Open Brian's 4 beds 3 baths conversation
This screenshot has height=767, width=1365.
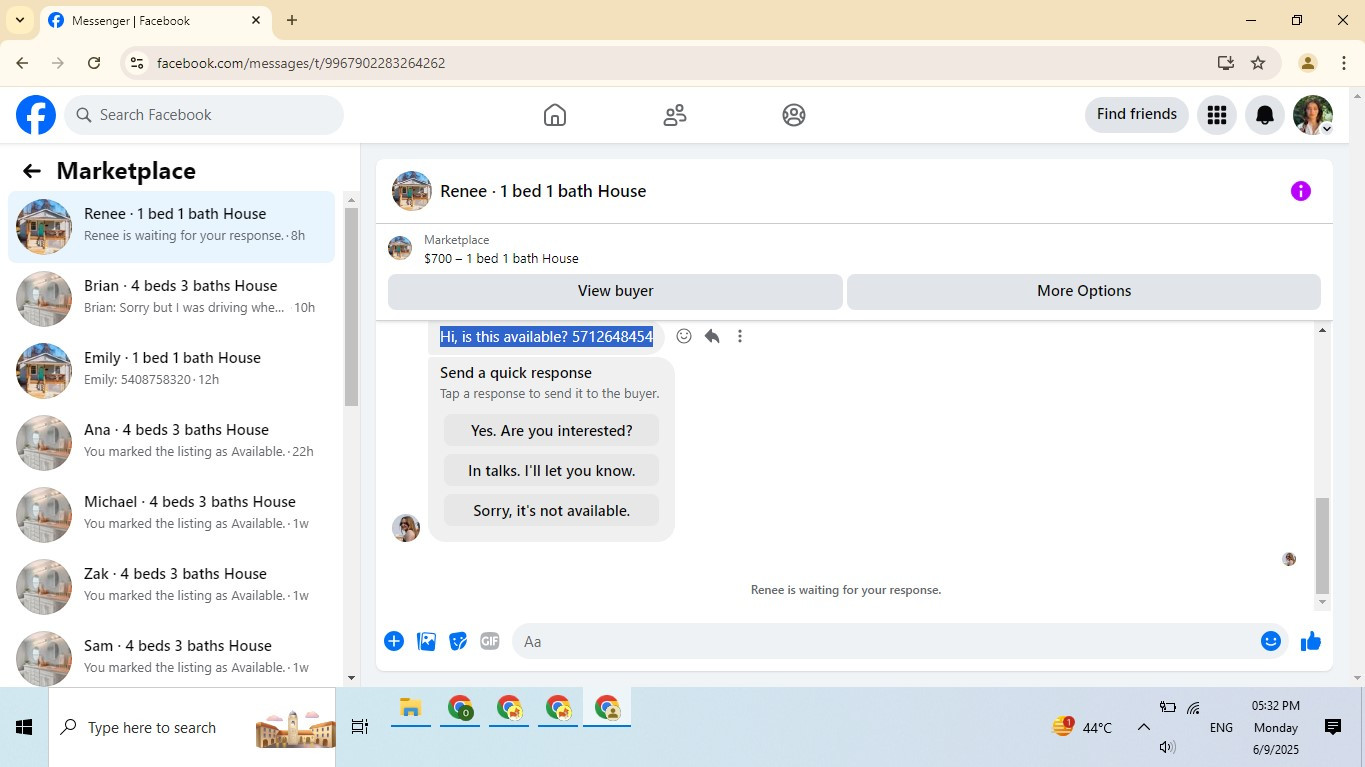(x=172, y=299)
